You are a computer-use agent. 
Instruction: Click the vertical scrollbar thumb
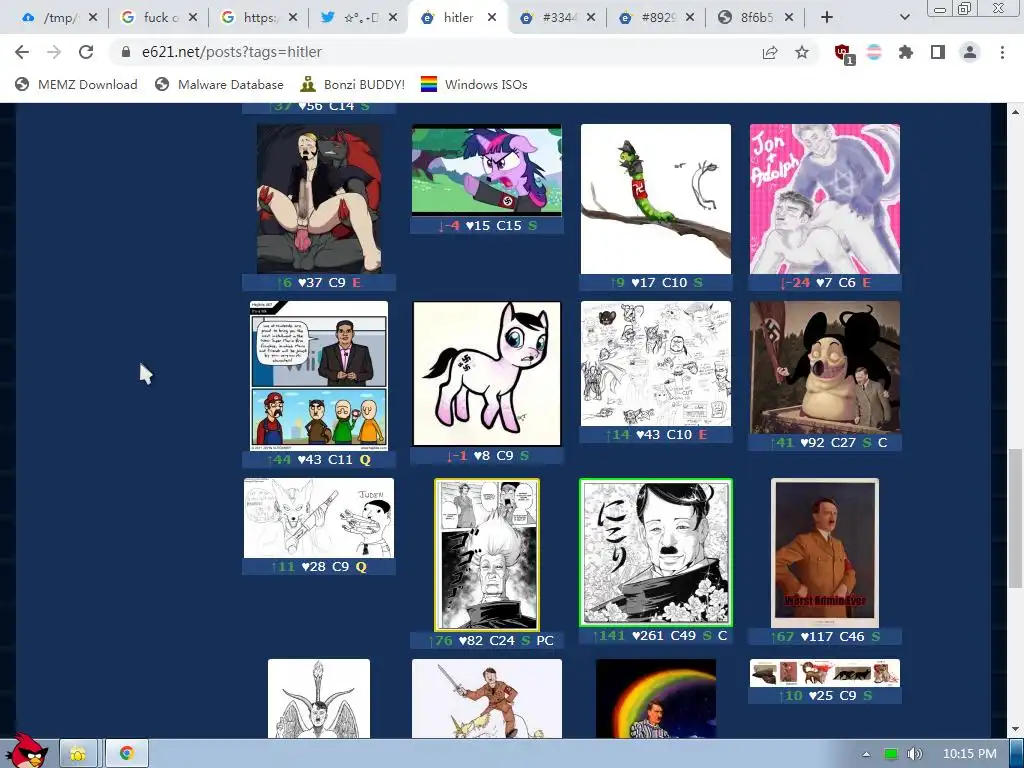[1016, 518]
